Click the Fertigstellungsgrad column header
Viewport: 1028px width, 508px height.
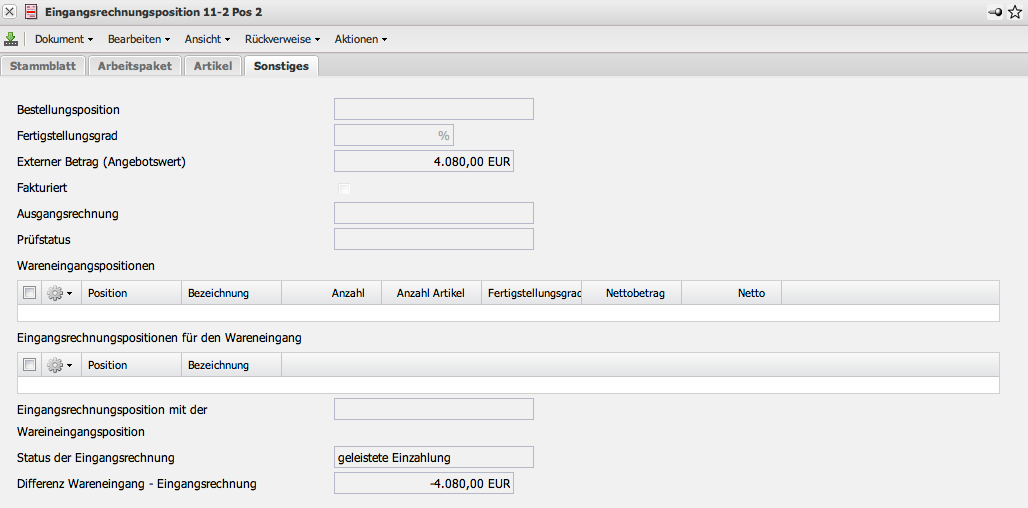point(531,293)
